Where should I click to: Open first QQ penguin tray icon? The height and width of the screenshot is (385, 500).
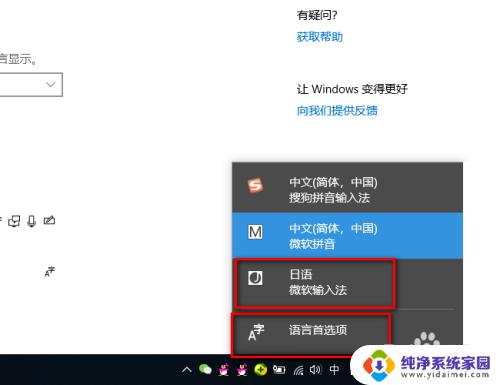pos(223,369)
